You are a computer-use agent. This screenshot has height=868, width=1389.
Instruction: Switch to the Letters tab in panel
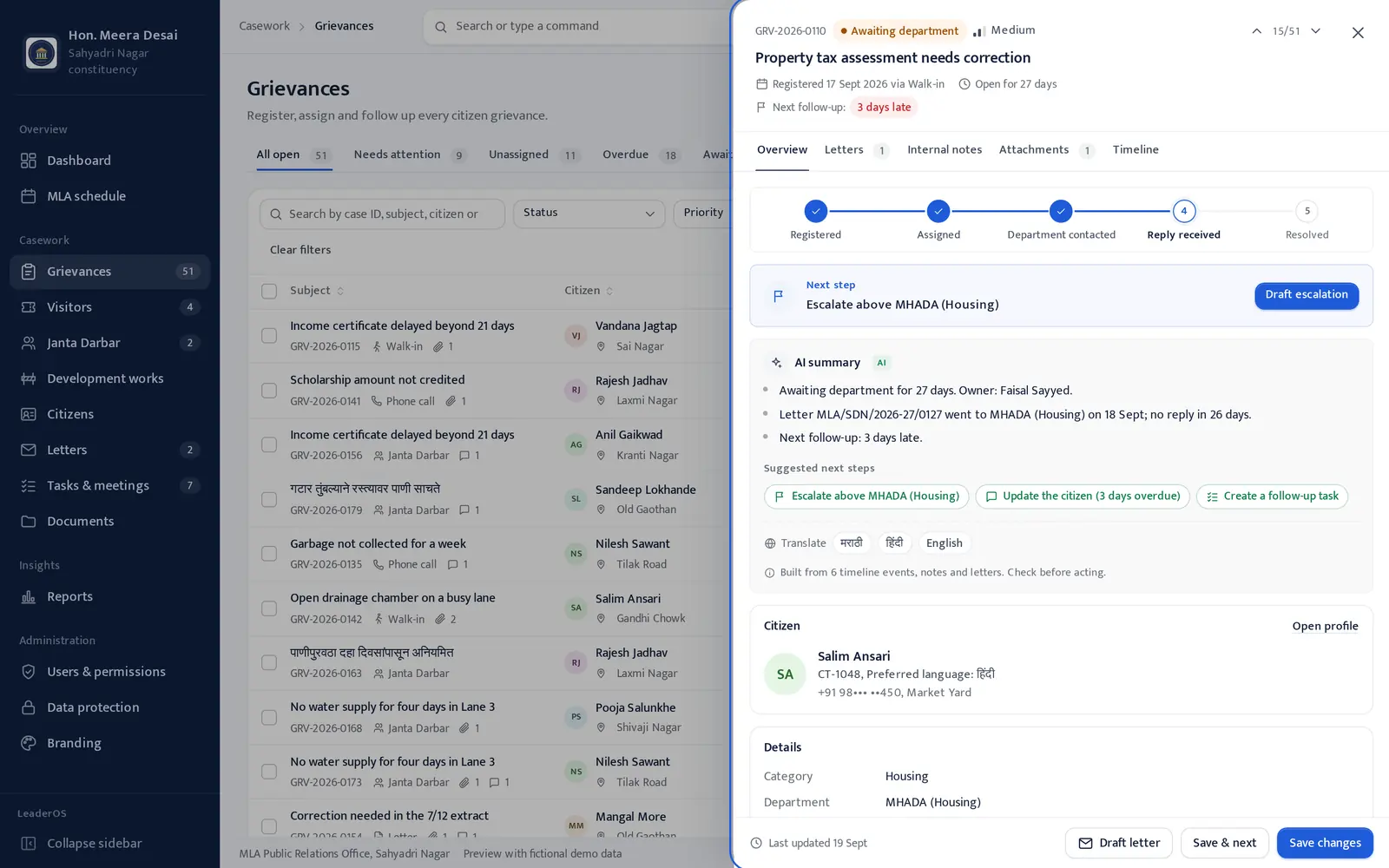tap(856, 150)
